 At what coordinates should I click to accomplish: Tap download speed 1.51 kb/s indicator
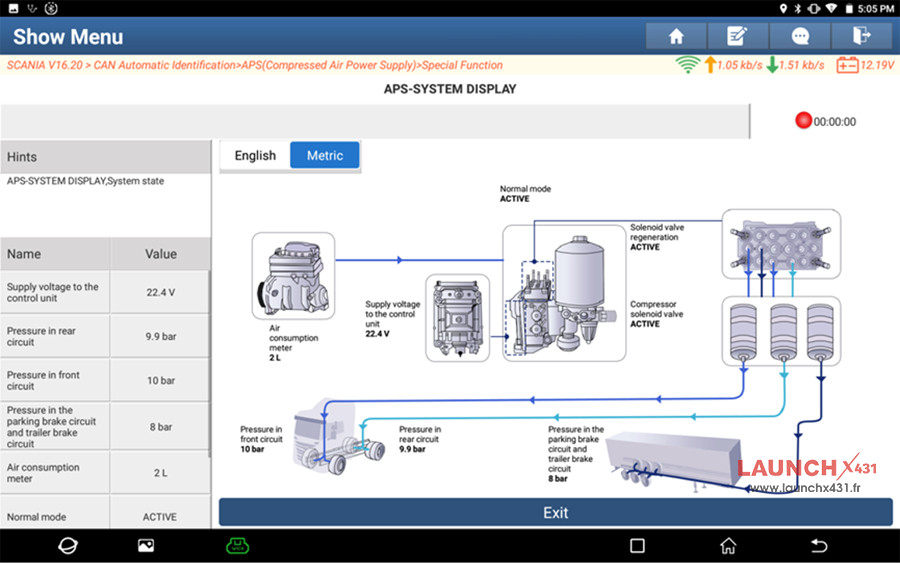[796, 65]
